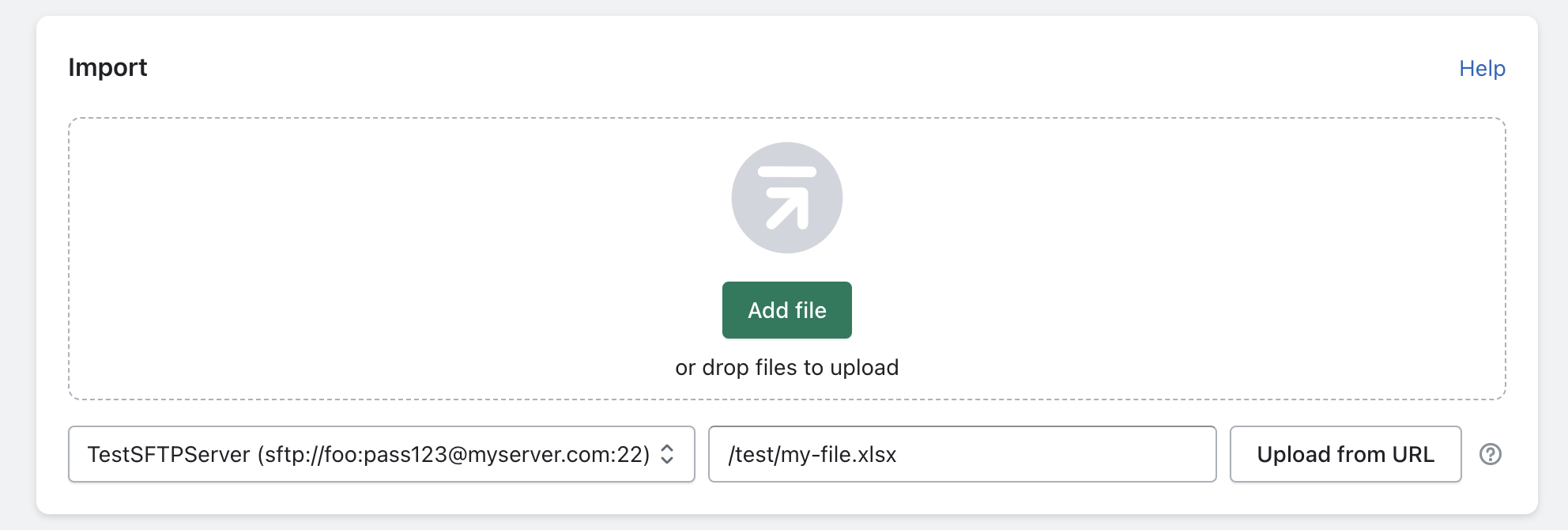Click the up-down chevron on server selector

coord(667,454)
